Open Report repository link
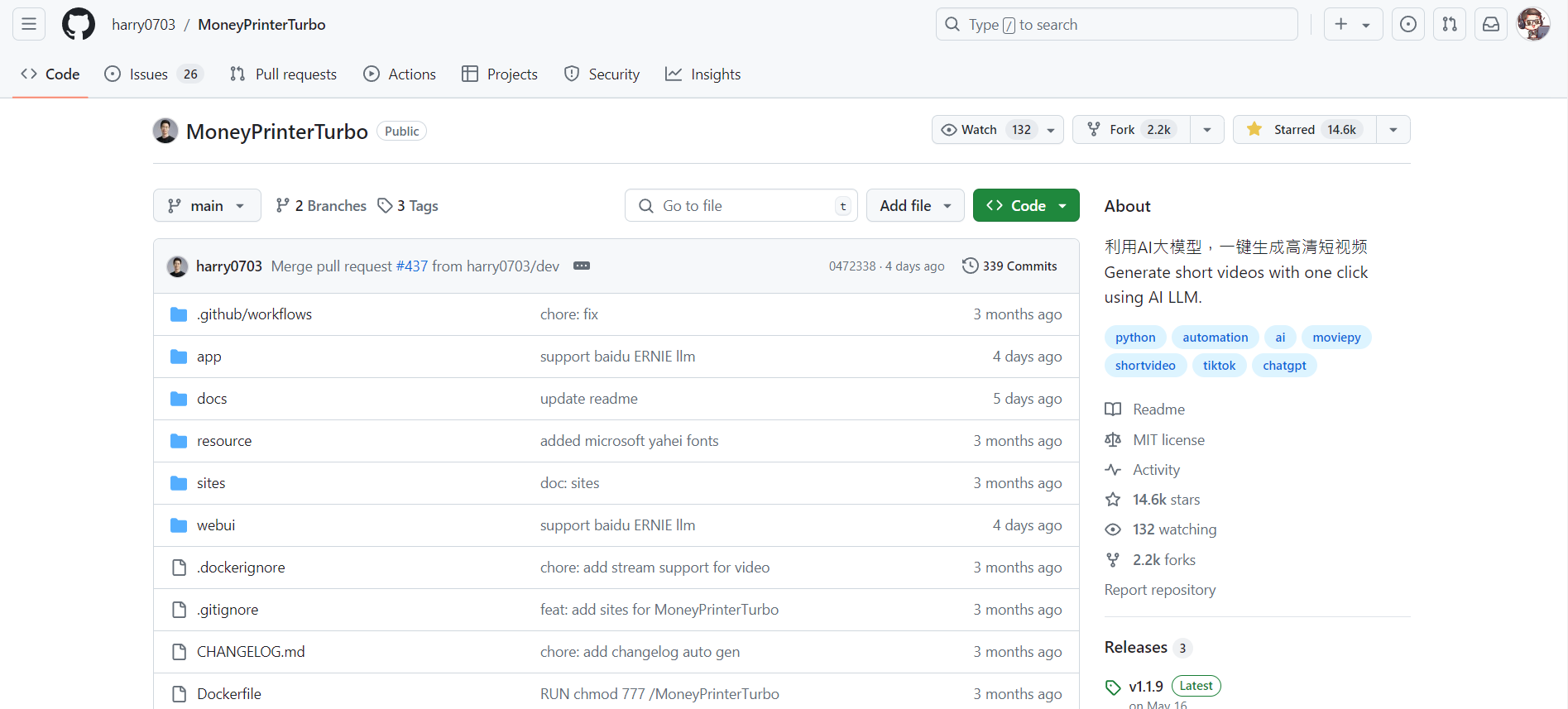The height and width of the screenshot is (709, 1568). [x=1160, y=590]
